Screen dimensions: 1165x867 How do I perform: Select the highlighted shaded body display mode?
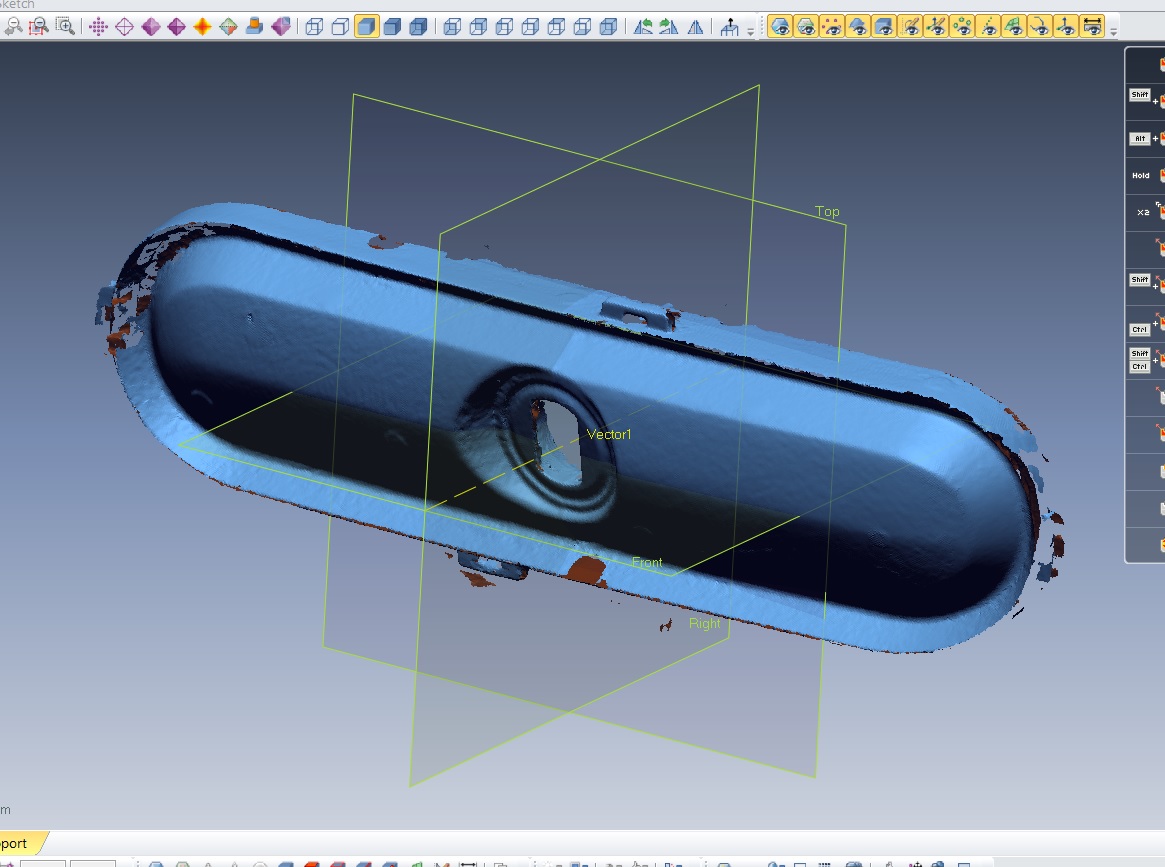(367, 27)
